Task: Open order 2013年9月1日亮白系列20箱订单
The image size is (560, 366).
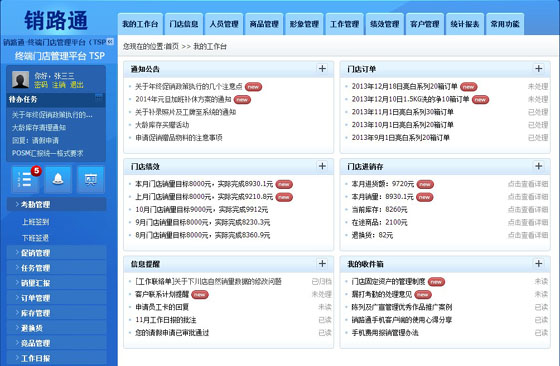Action: coord(401,137)
